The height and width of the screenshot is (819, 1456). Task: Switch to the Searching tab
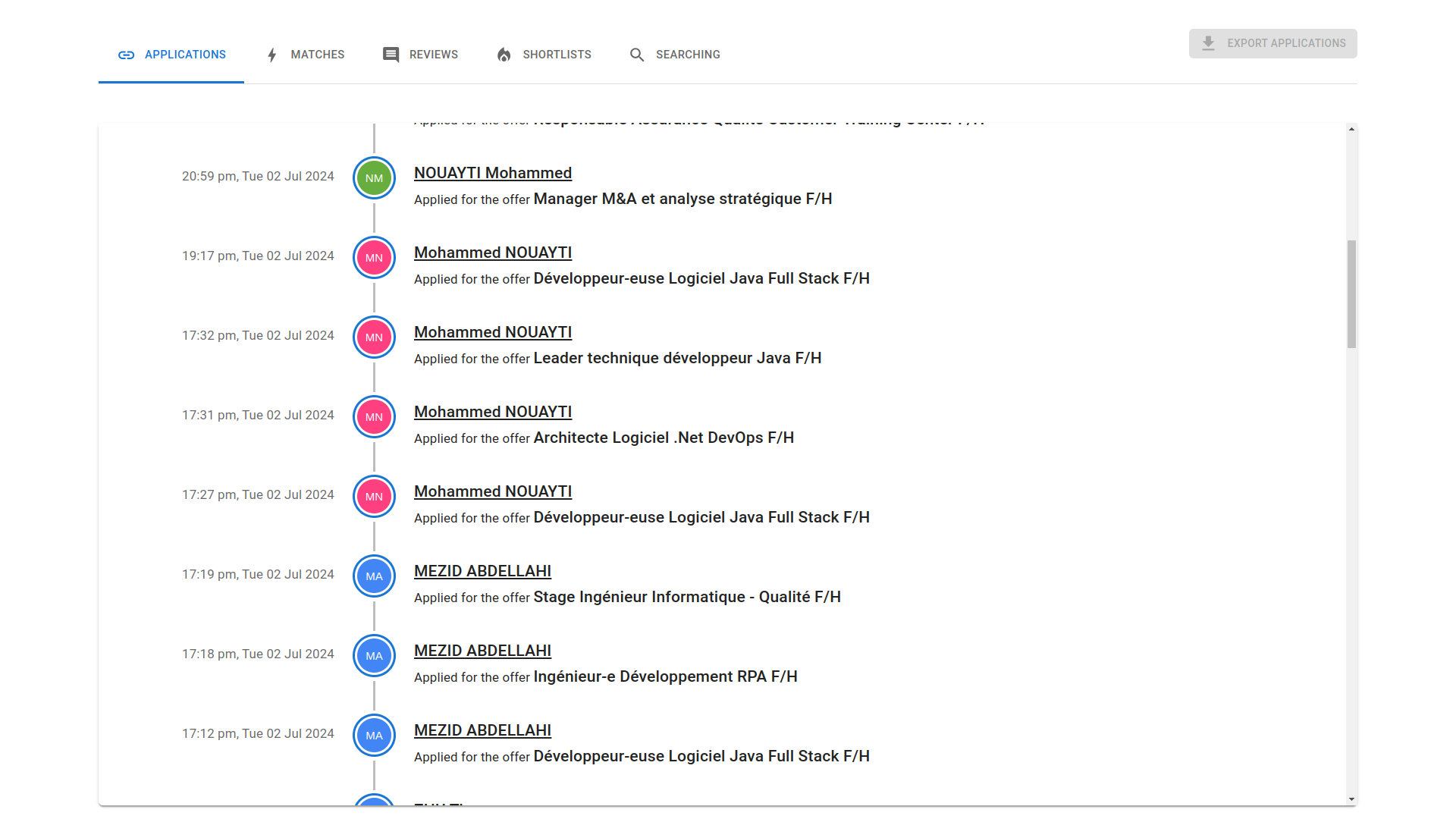tap(688, 55)
